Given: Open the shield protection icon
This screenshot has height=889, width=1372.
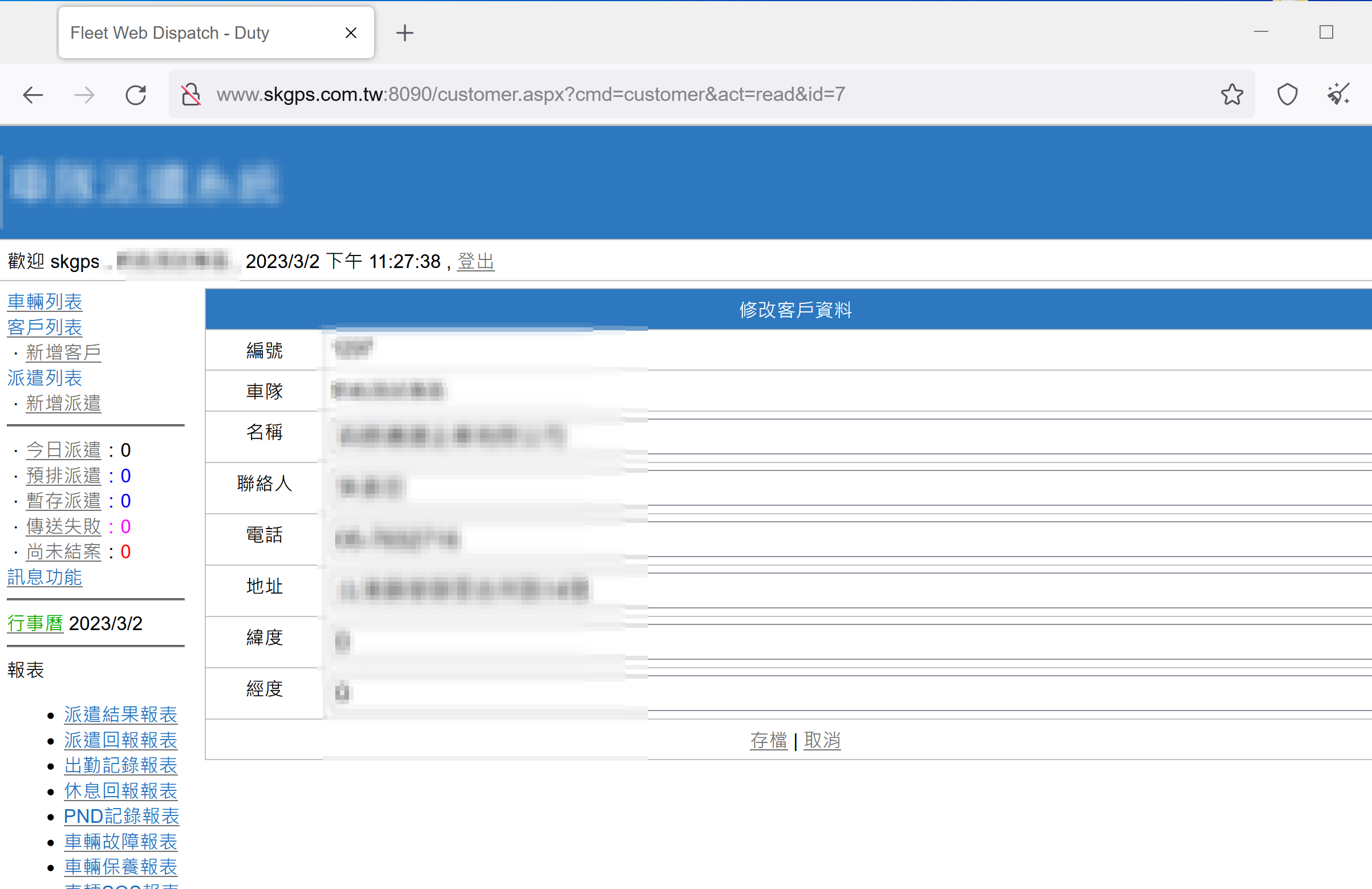Looking at the screenshot, I should [x=1287, y=95].
